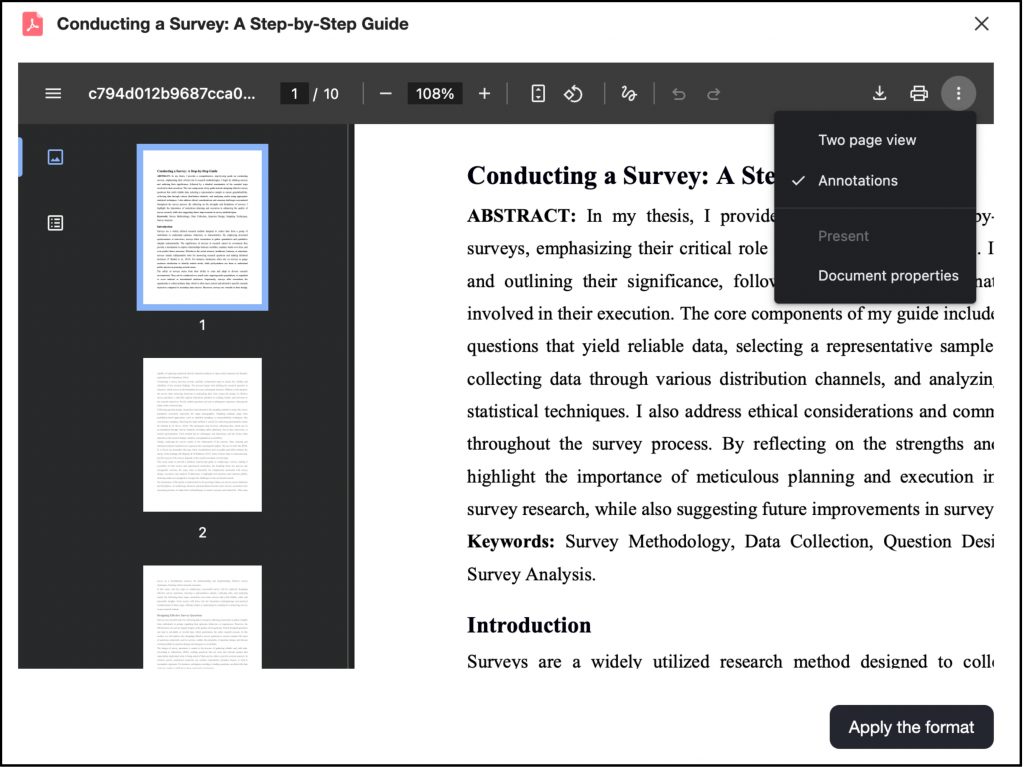This screenshot has width=1024, height=767.
Task: Show thumbnails view in sidebar
Action: 55,157
